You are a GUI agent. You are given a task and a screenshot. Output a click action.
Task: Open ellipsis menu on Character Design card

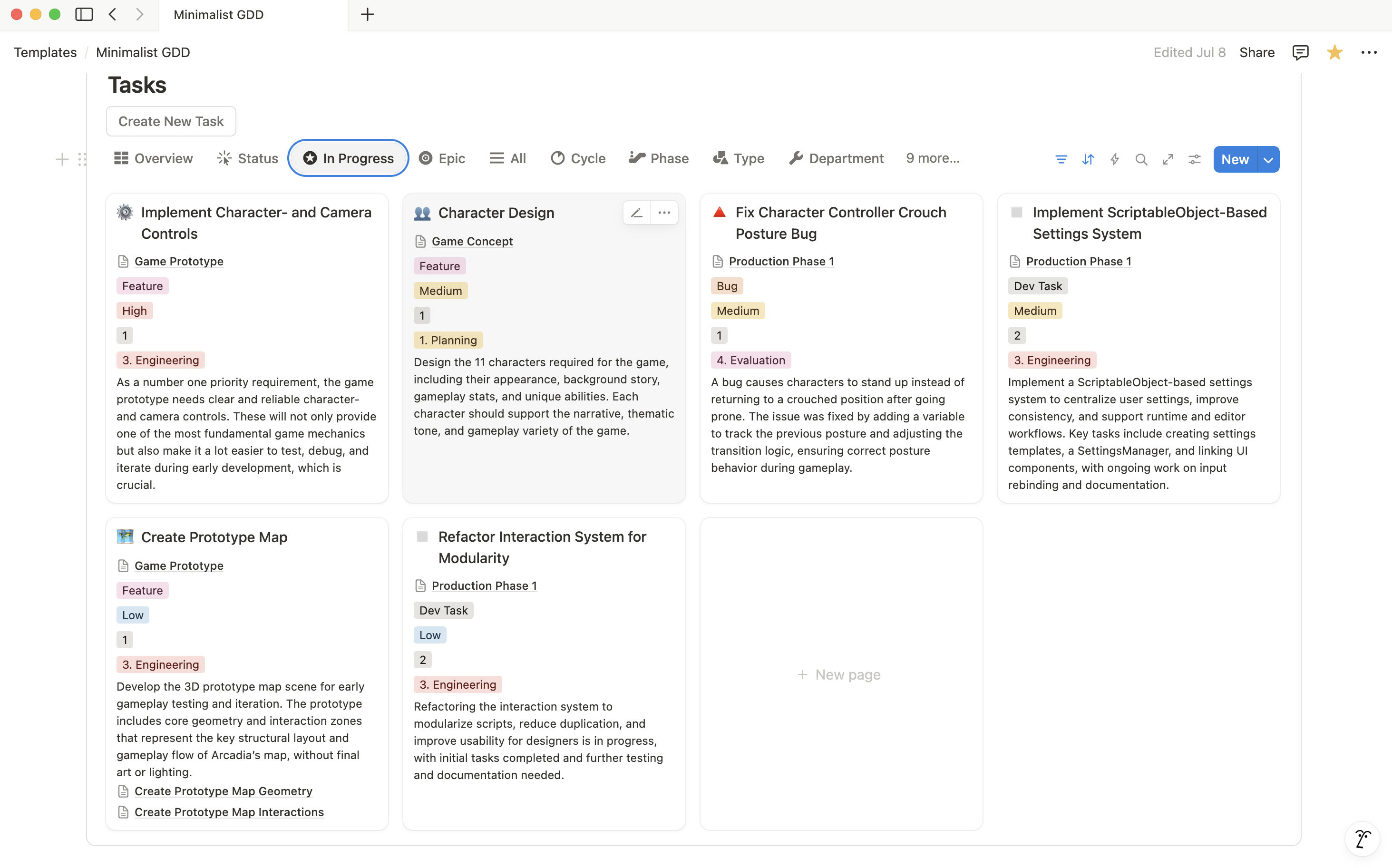pos(664,213)
